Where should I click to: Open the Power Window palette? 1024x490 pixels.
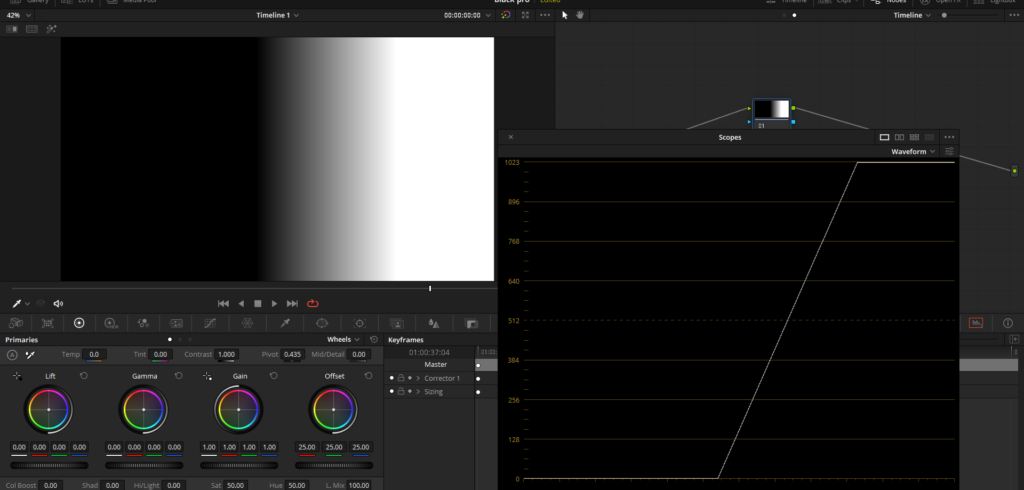(x=321, y=323)
